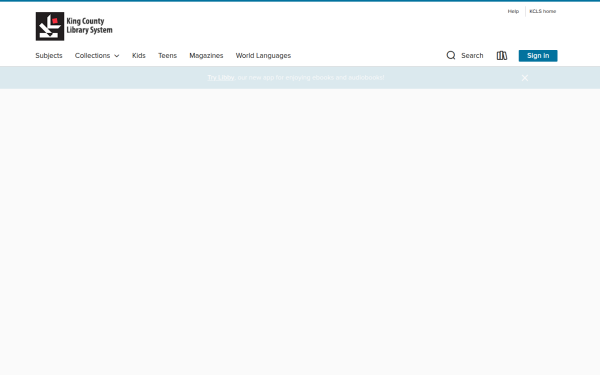Open the Help link
600x375 pixels.
click(x=513, y=11)
